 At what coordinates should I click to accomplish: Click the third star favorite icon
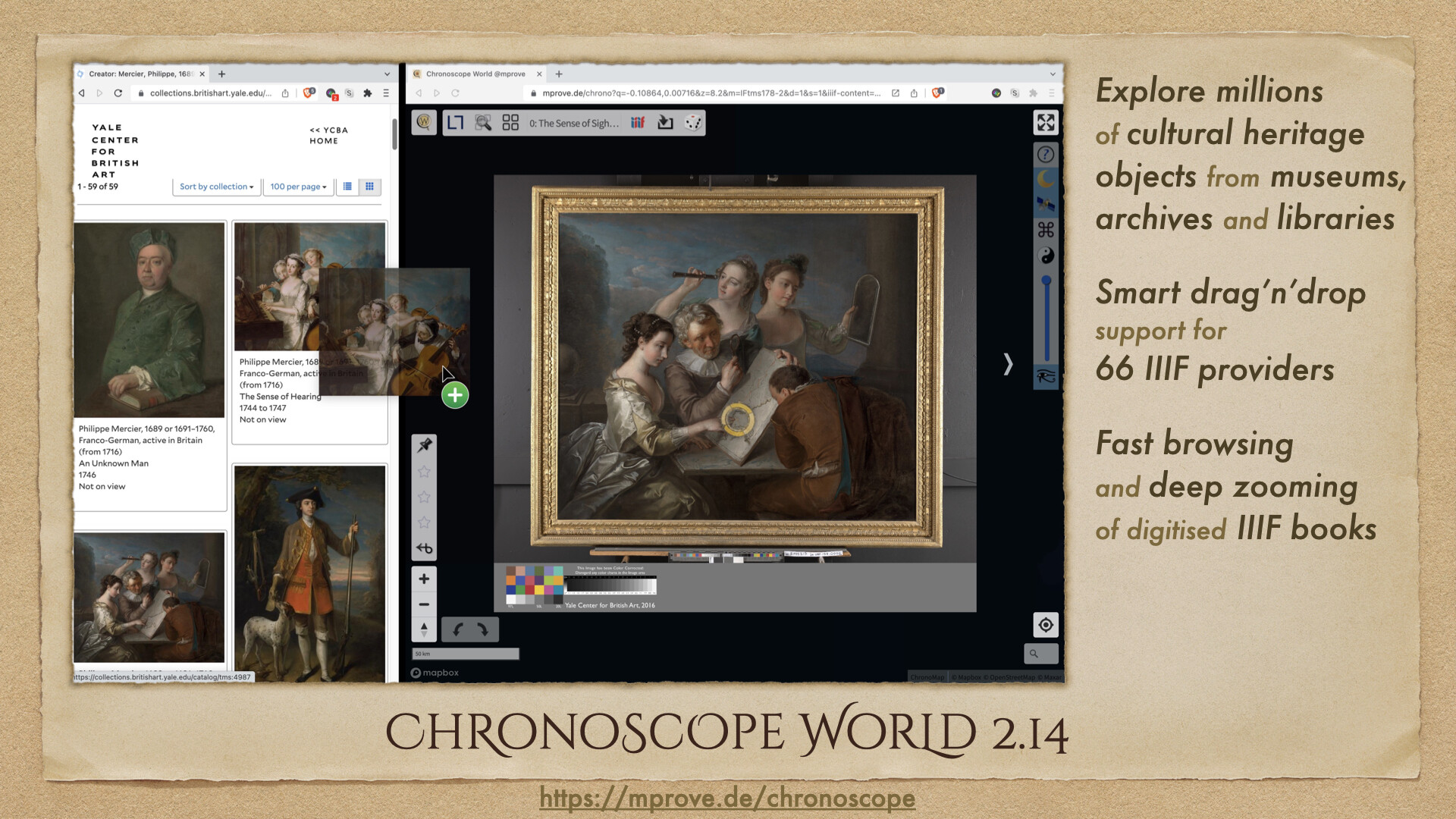pos(424,522)
